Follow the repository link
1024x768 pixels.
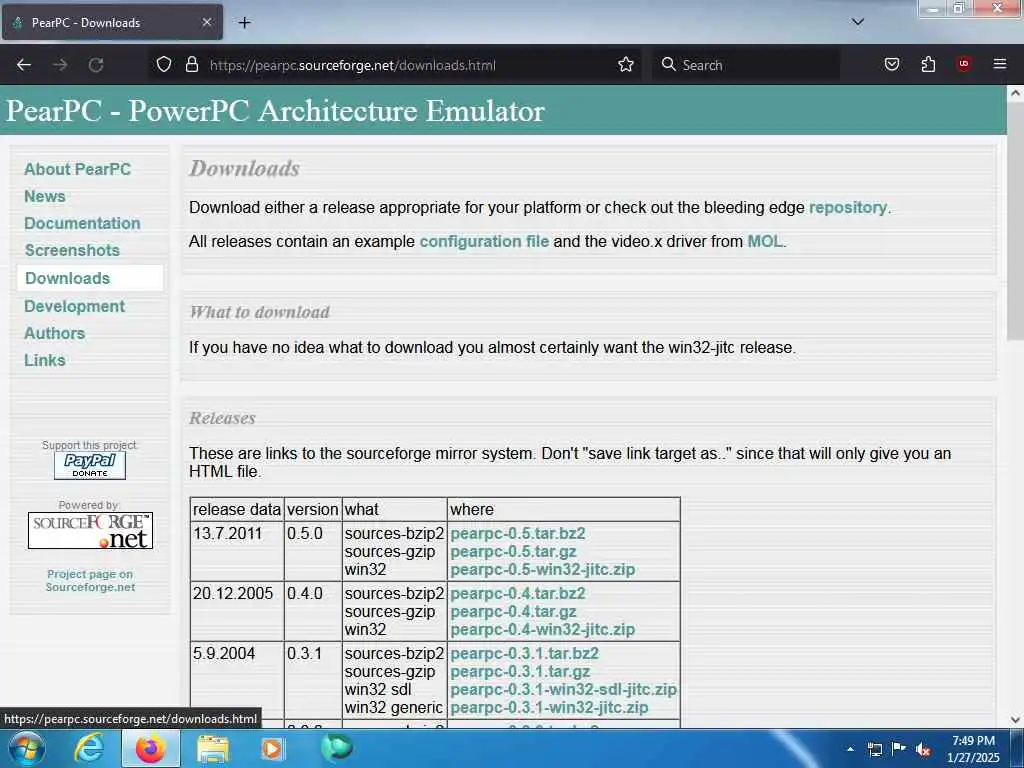pos(848,208)
